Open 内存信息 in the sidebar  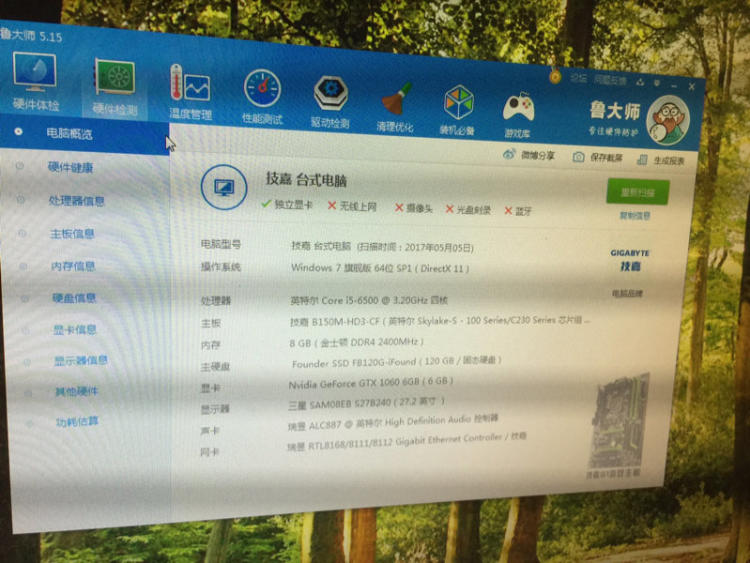click(73, 266)
